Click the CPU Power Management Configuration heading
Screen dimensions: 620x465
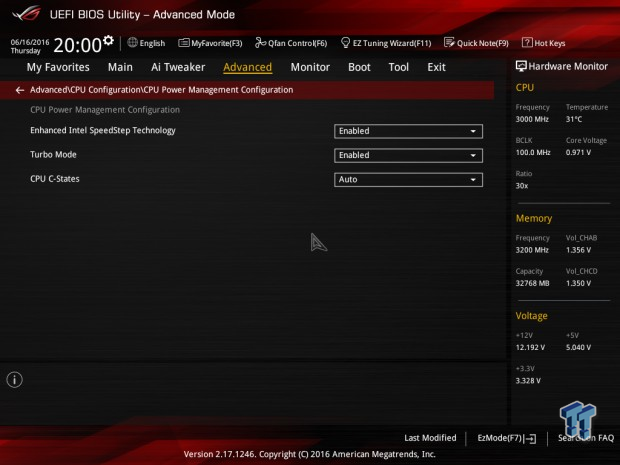[x=105, y=110]
